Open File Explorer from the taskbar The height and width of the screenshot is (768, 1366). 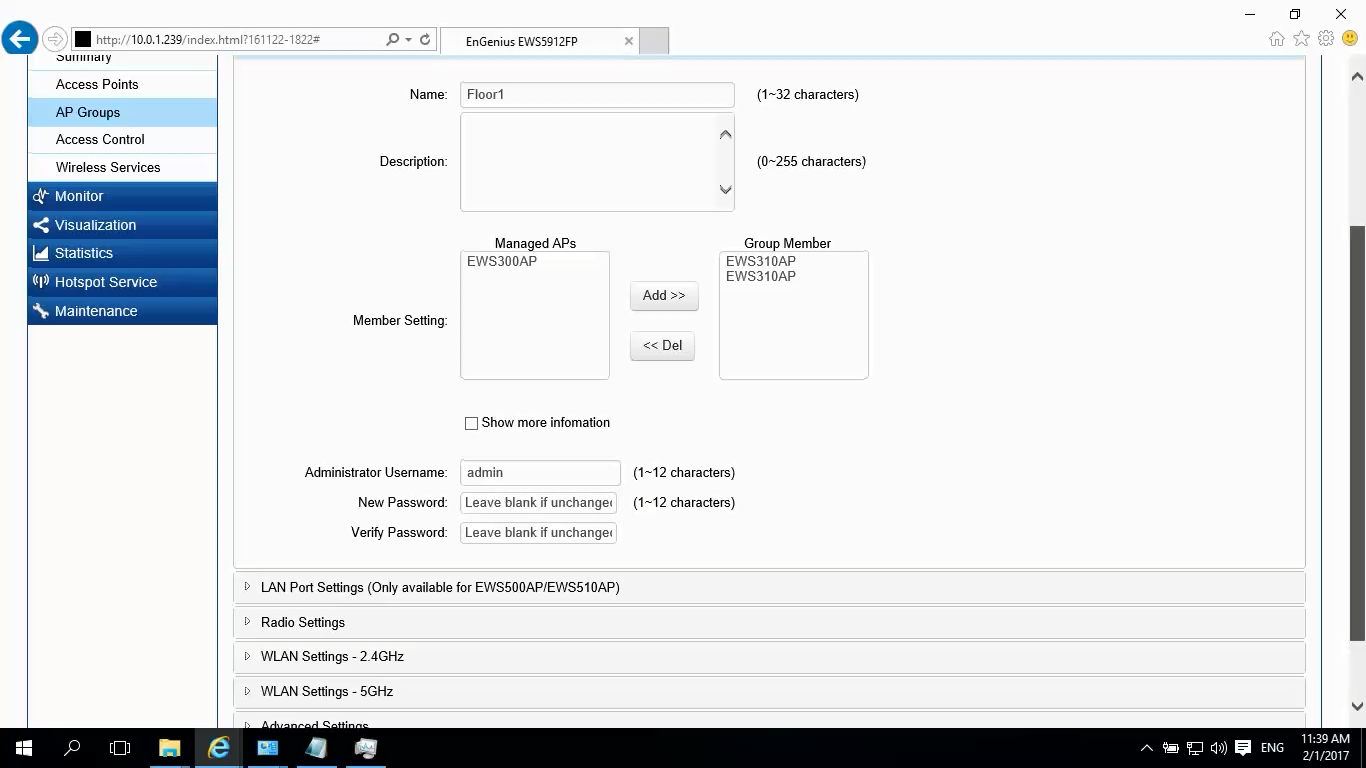point(169,748)
